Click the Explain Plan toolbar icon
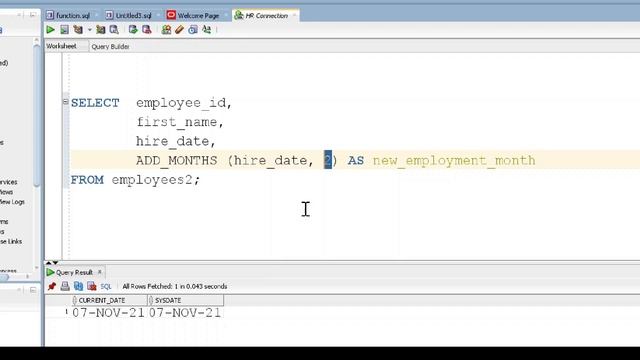Viewport: 640px width, 360px height. click(x=78, y=29)
